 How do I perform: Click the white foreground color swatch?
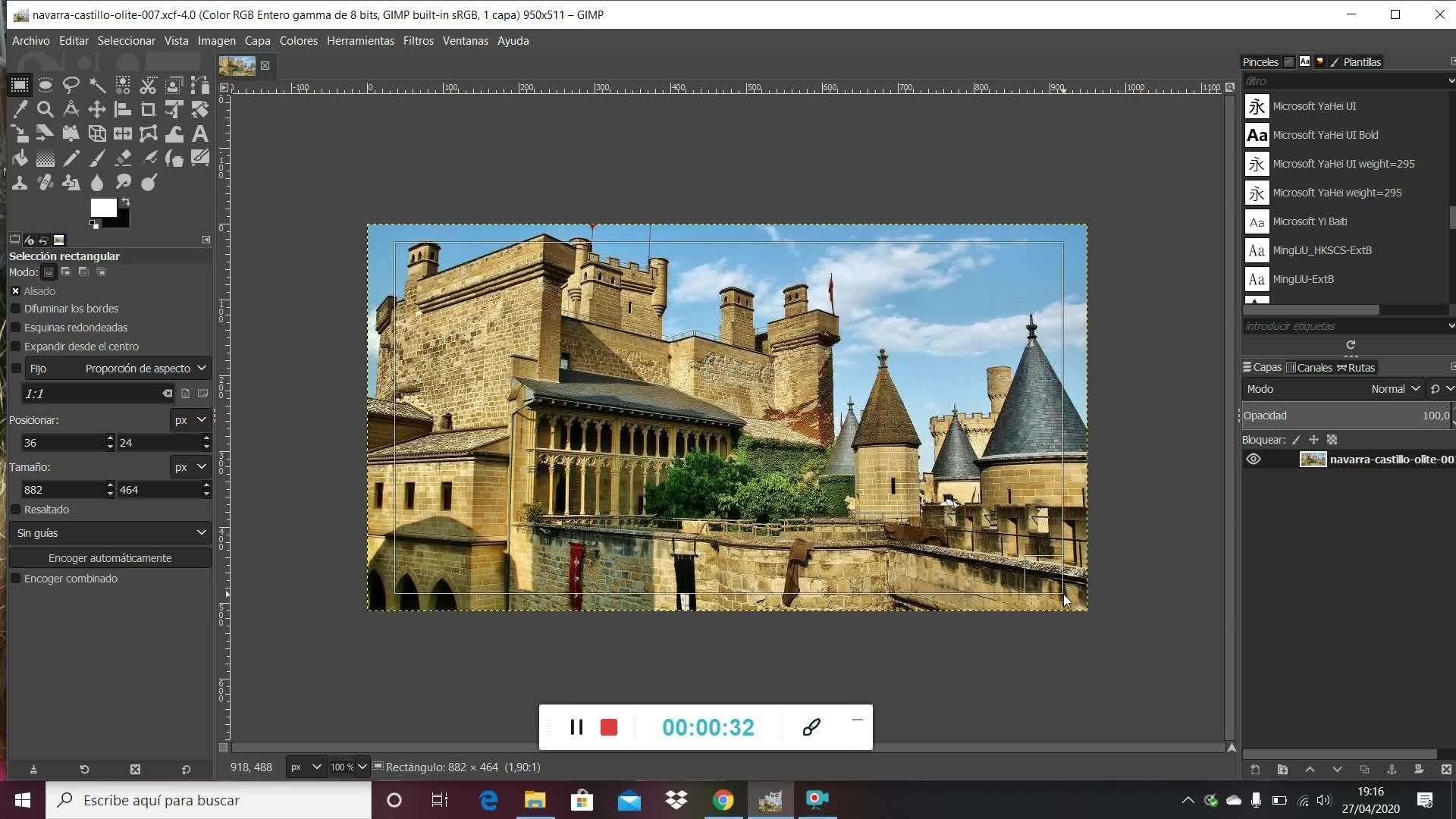tap(103, 207)
